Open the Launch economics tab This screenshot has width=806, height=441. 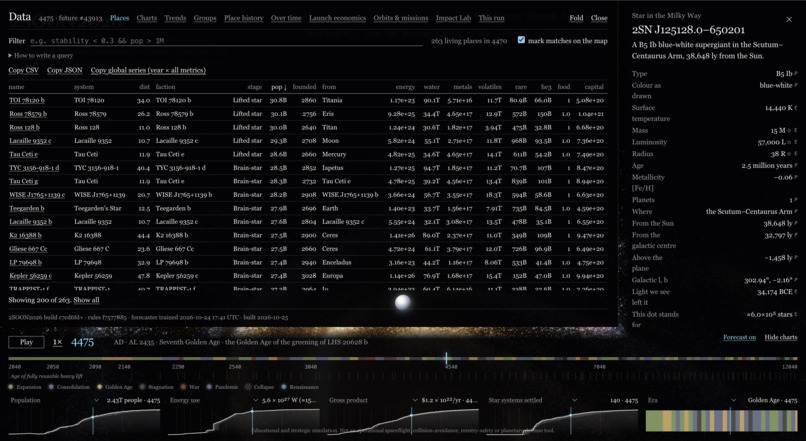[337, 18]
